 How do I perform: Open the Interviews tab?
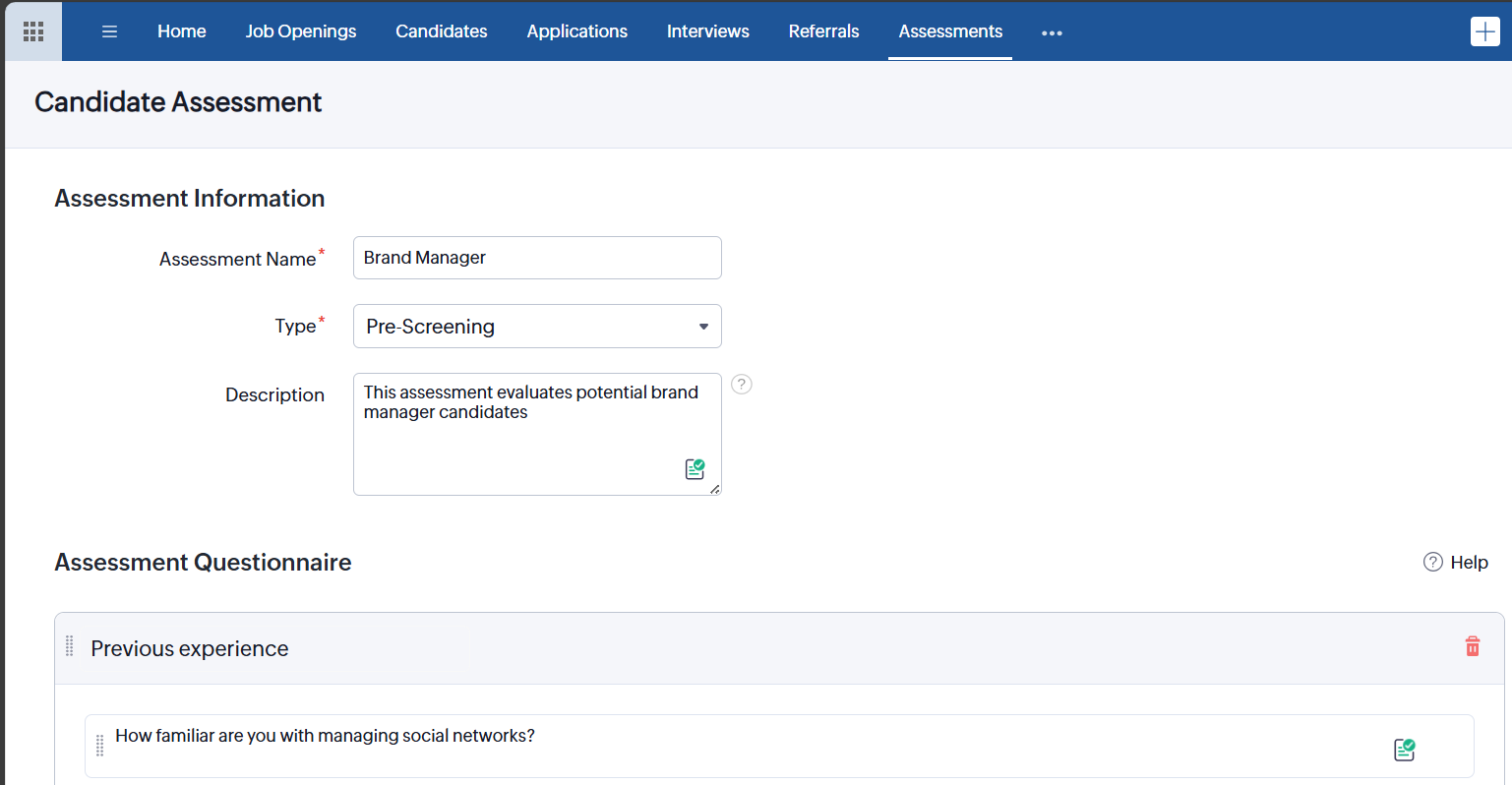(707, 31)
